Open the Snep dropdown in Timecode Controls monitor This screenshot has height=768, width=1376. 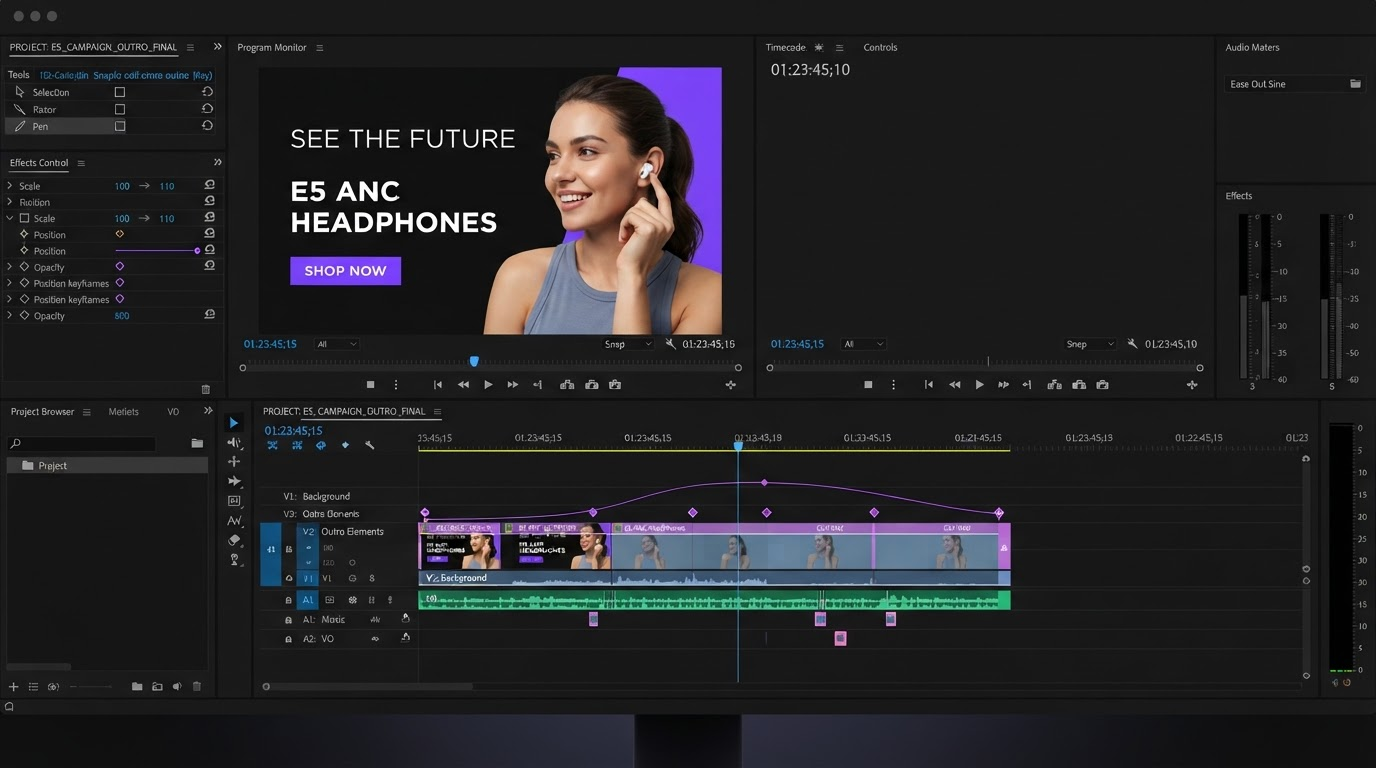(1090, 344)
